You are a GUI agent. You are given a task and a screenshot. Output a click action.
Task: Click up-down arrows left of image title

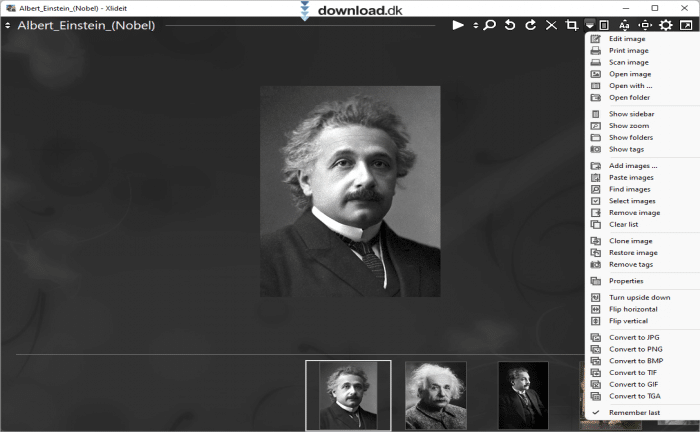pyautogui.click(x=8, y=25)
